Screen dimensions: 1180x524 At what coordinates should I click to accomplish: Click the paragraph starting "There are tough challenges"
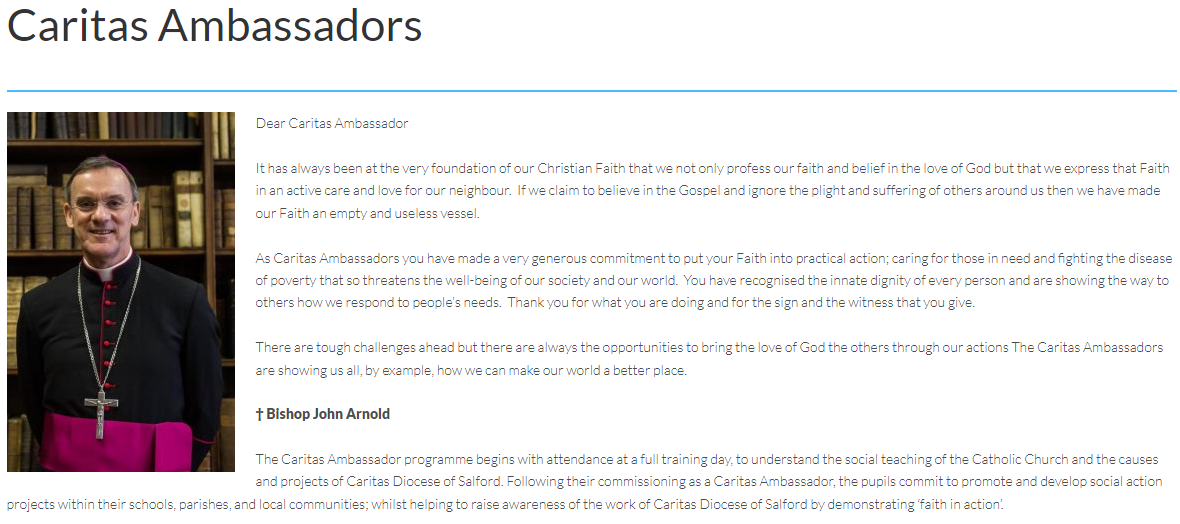pos(709,359)
